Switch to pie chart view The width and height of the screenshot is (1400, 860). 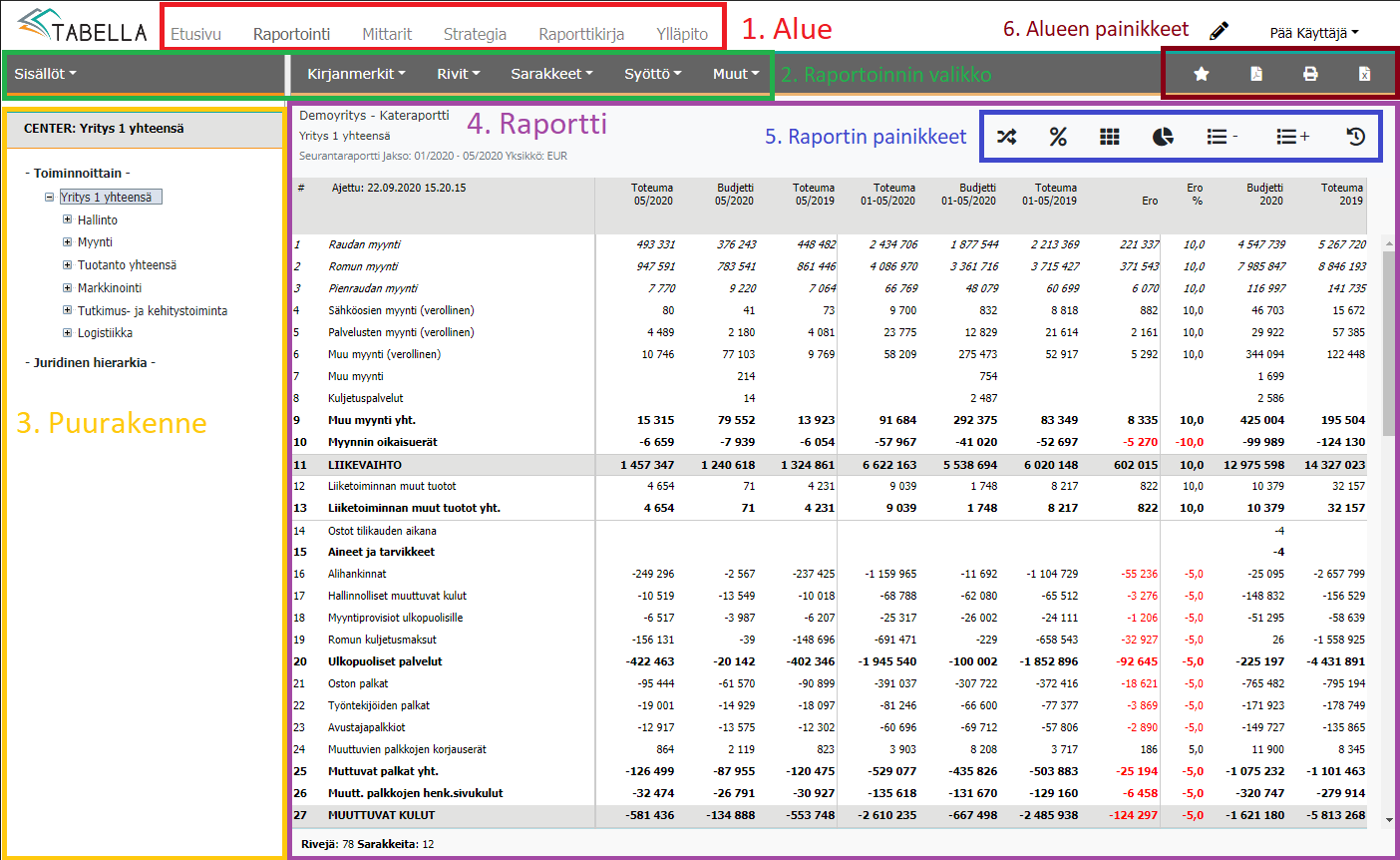pyautogui.click(x=1163, y=136)
